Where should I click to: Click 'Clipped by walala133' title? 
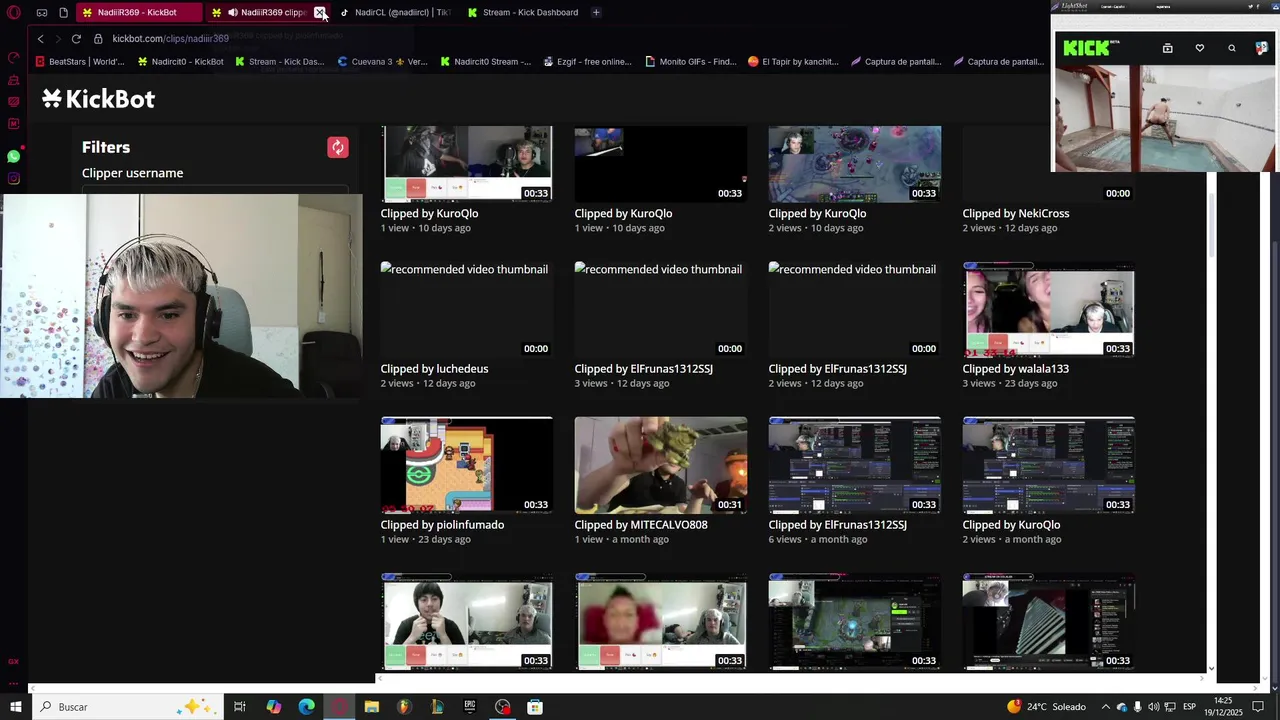click(1015, 369)
